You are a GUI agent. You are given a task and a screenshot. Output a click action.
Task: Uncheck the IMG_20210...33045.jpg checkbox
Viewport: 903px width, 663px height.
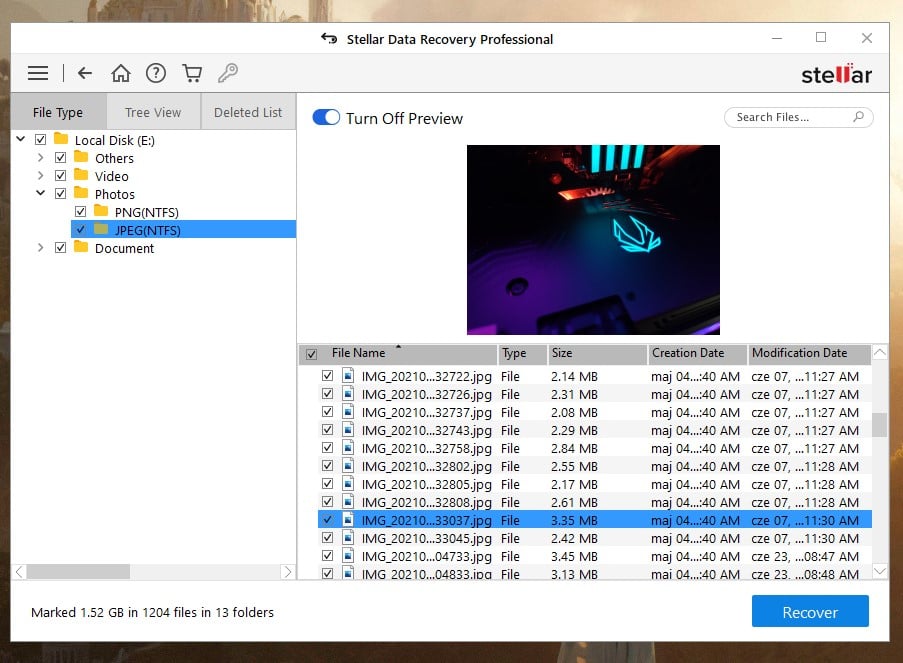[327, 537]
